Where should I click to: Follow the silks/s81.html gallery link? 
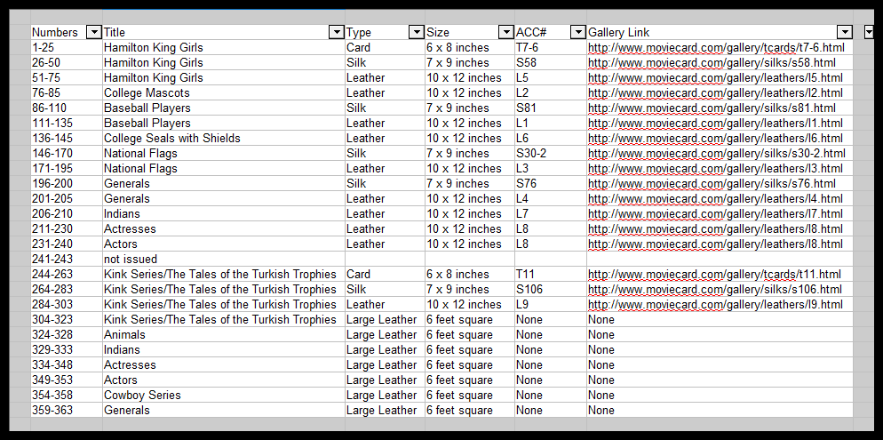712,108
